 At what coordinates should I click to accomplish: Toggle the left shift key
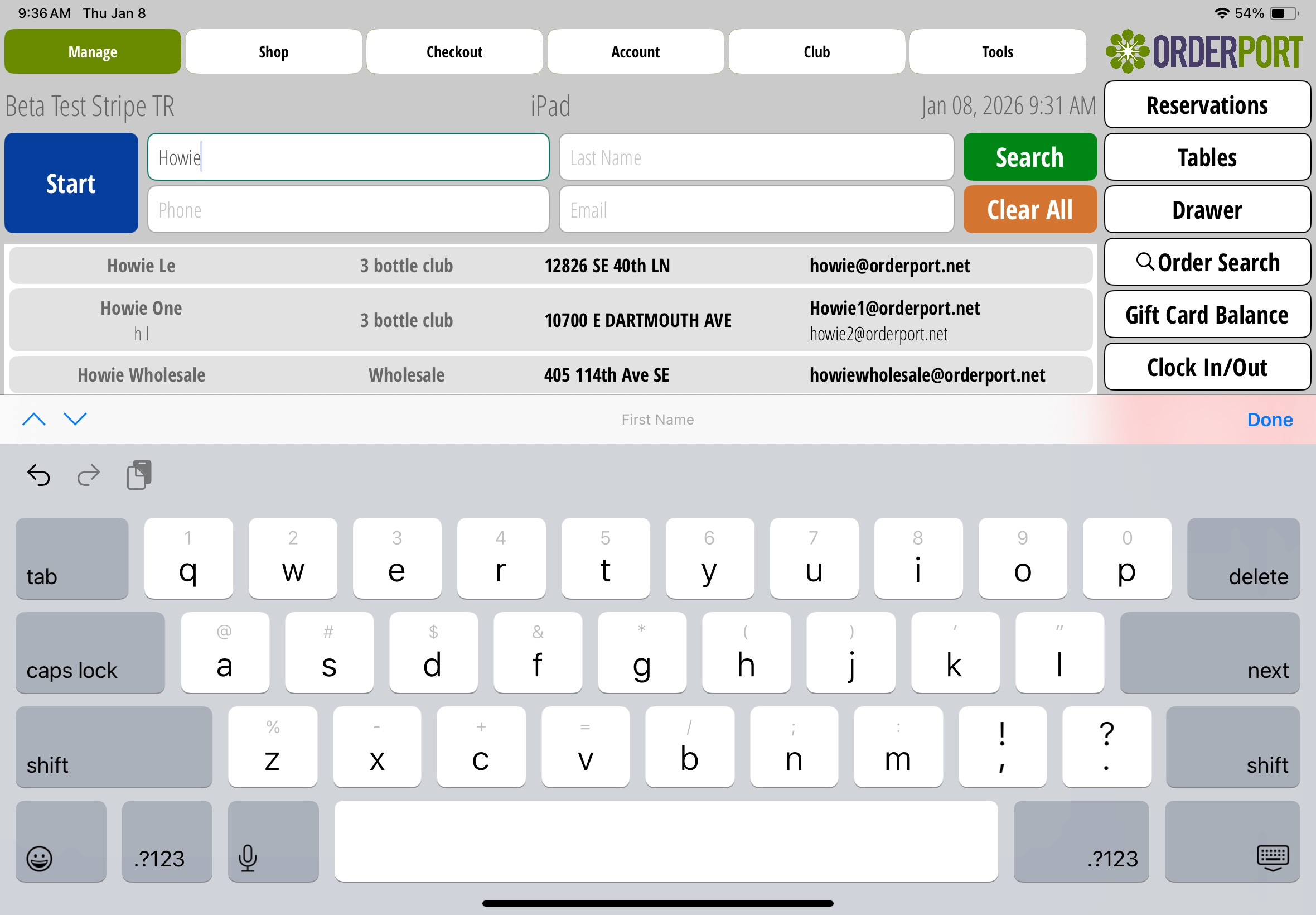[x=113, y=747]
